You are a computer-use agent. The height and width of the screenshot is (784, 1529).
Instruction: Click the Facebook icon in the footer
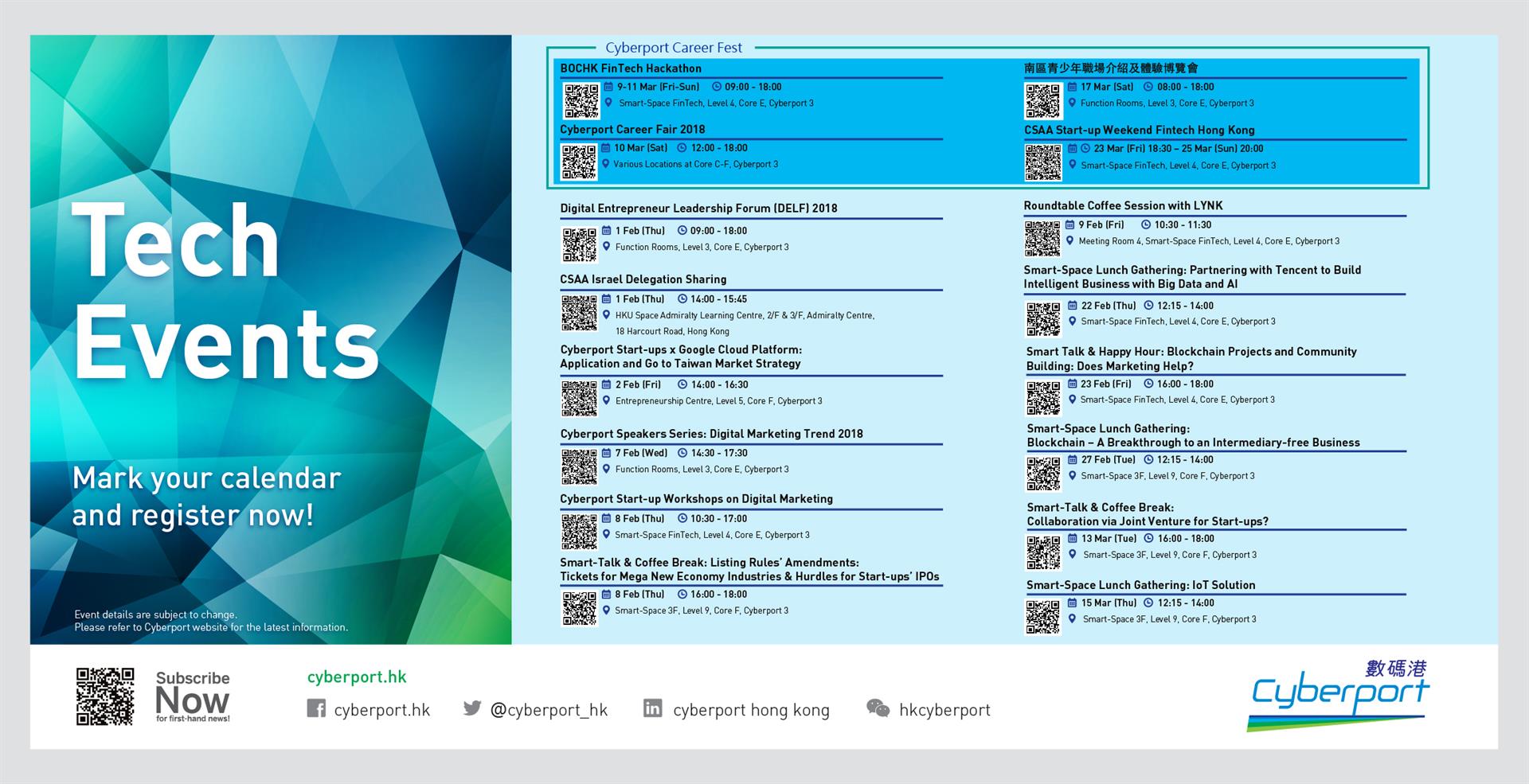click(x=316, y=708)
